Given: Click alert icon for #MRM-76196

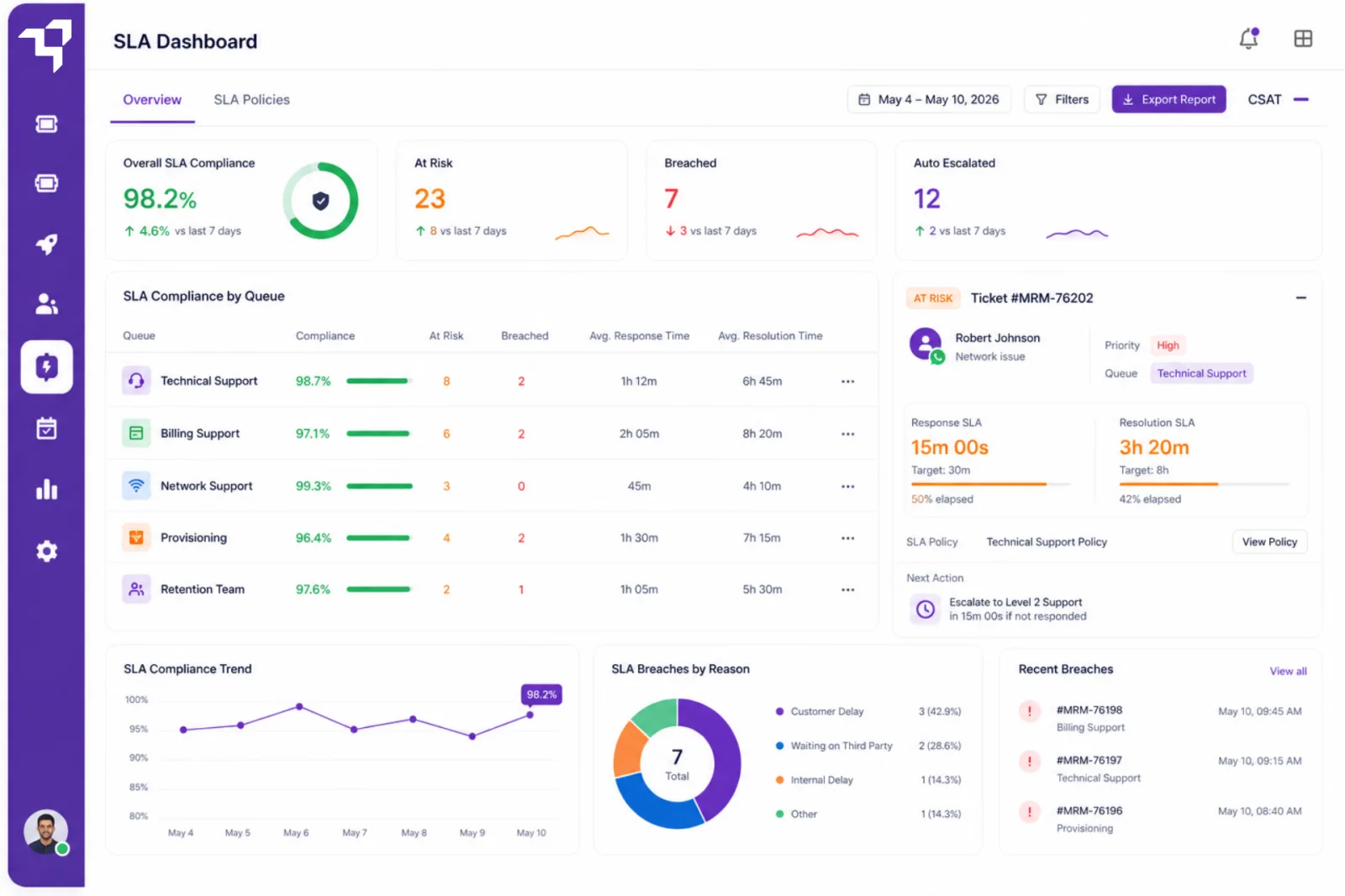Looking at the screenshot, I should [1030, 812].
